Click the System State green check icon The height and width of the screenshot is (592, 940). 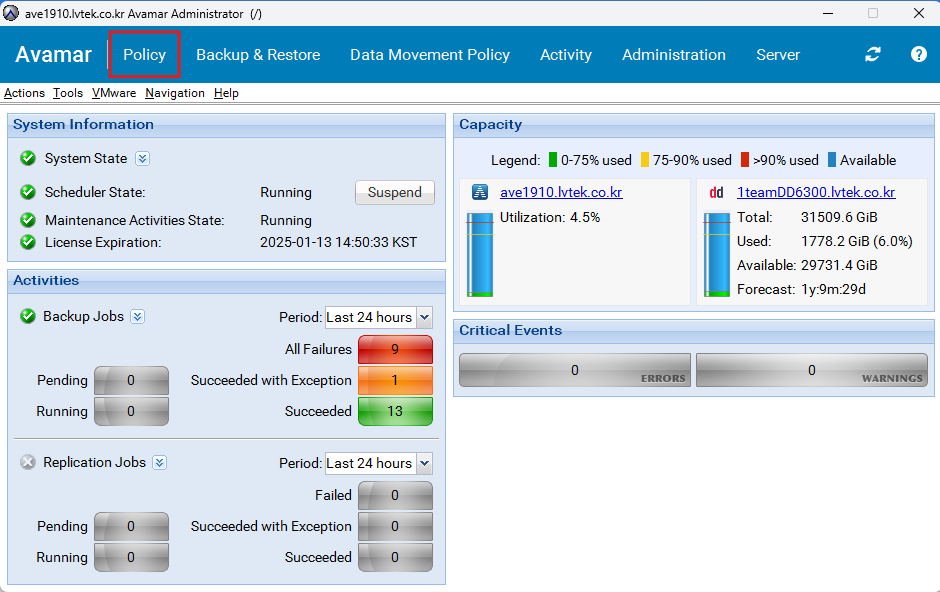coord(28,158)
